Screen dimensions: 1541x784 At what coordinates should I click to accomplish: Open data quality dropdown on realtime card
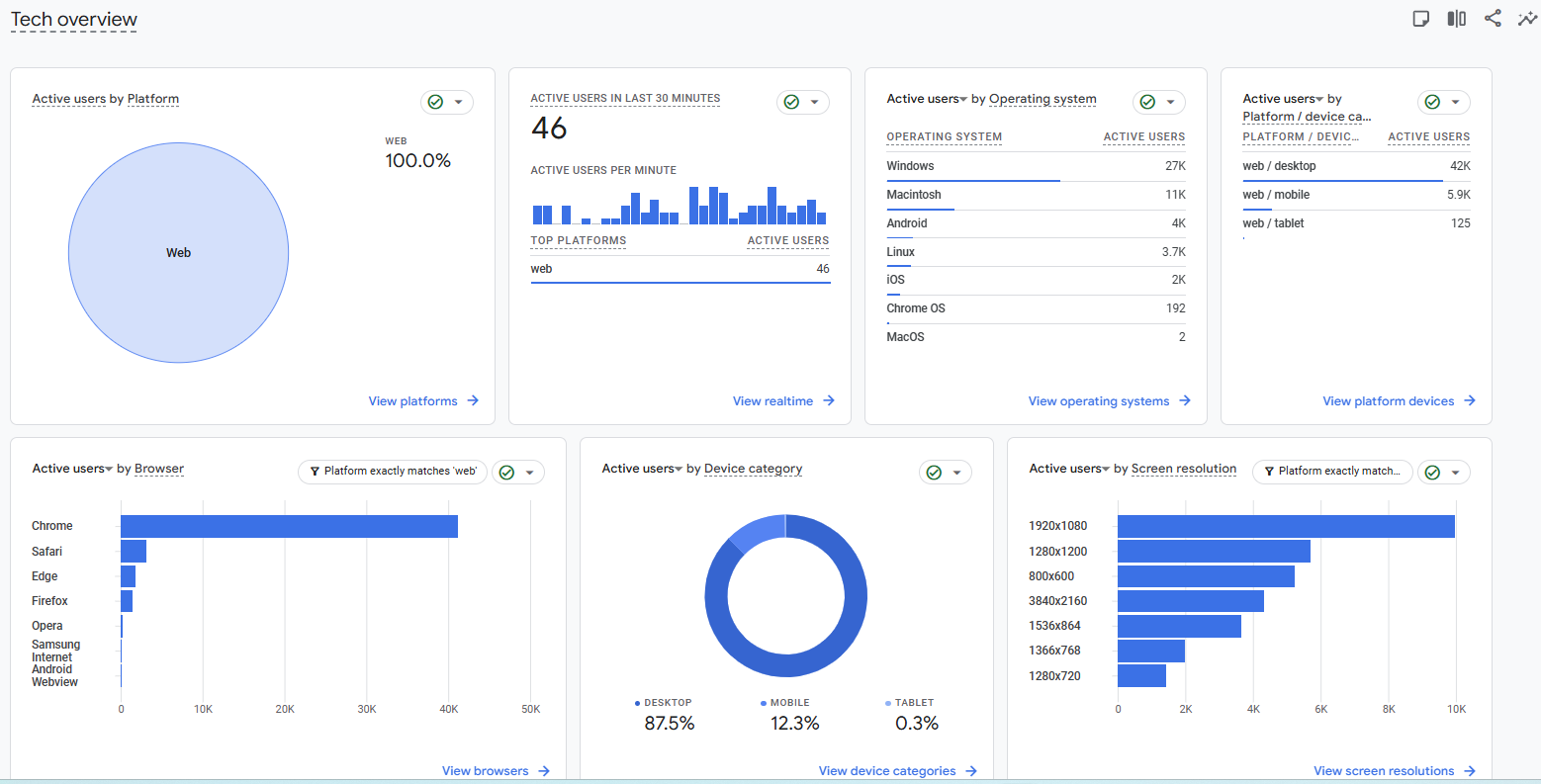(x=802, y=102)
